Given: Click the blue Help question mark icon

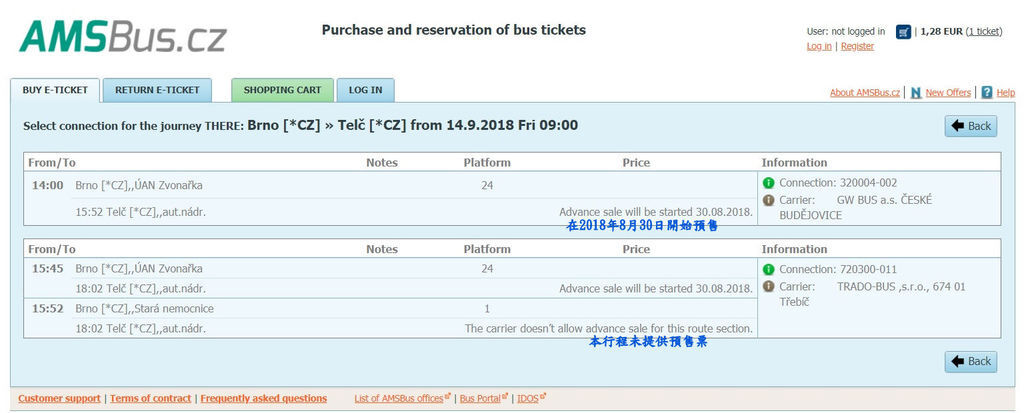Looking at the screenshot, I should [987, 92].
